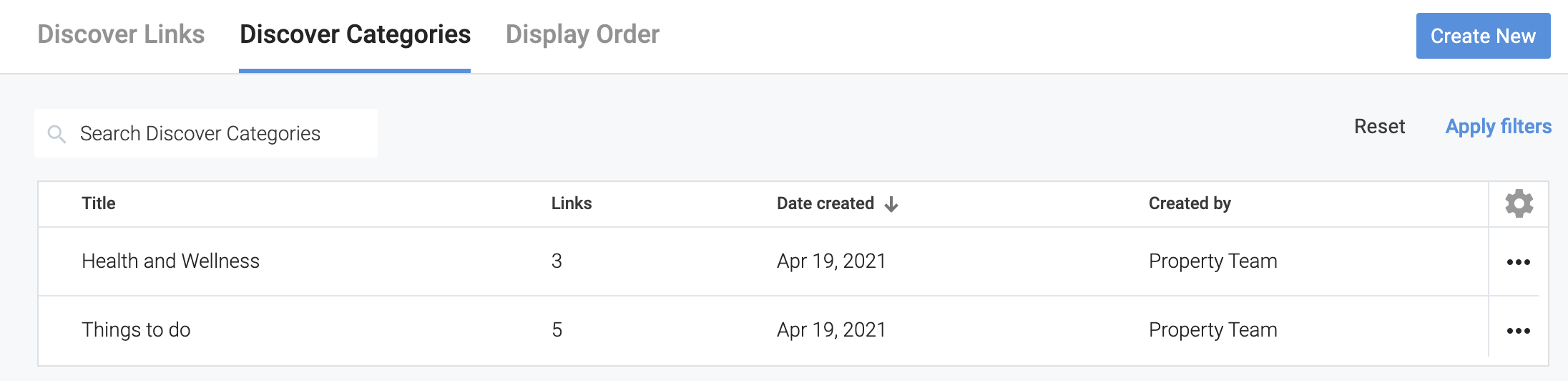The image size is (1568, 381).
Task: Open table column settings gear
Action: click(1519, 204)
